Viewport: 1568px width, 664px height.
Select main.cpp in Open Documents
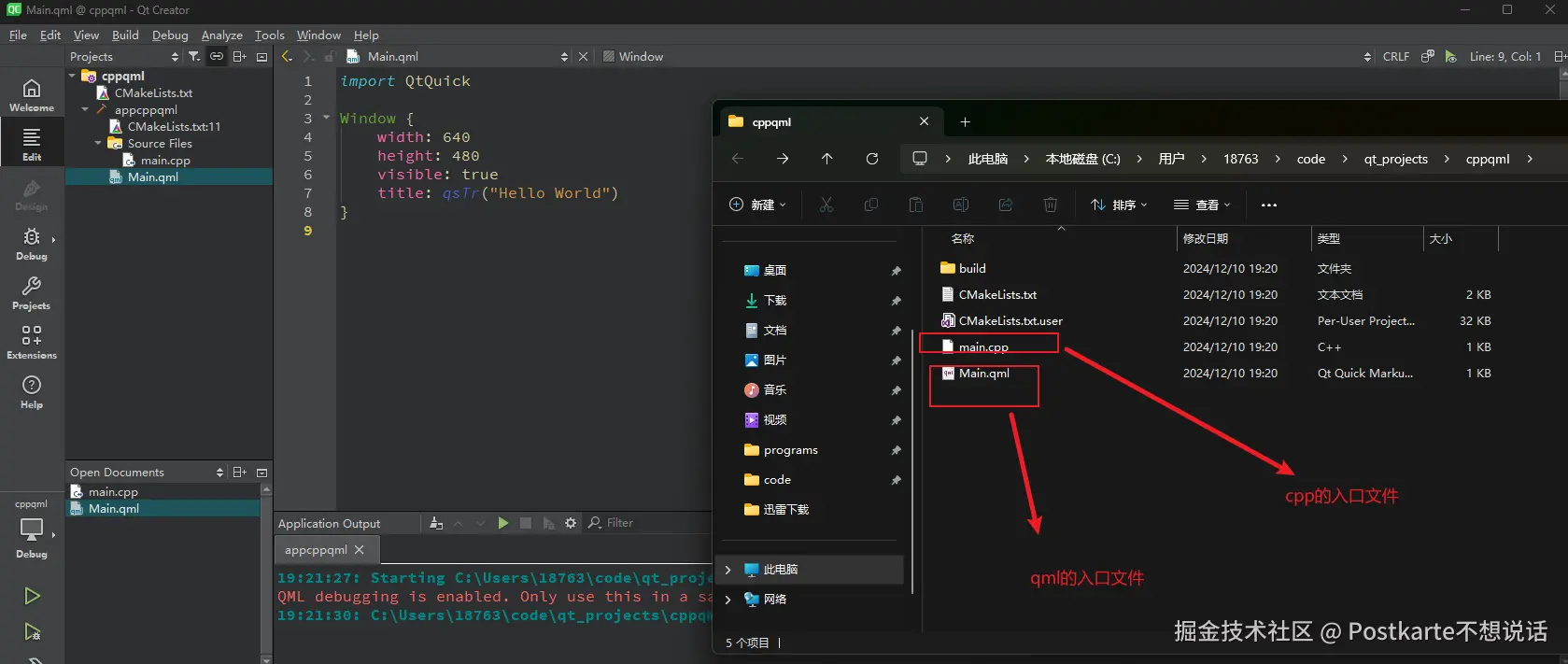(113, 491)
